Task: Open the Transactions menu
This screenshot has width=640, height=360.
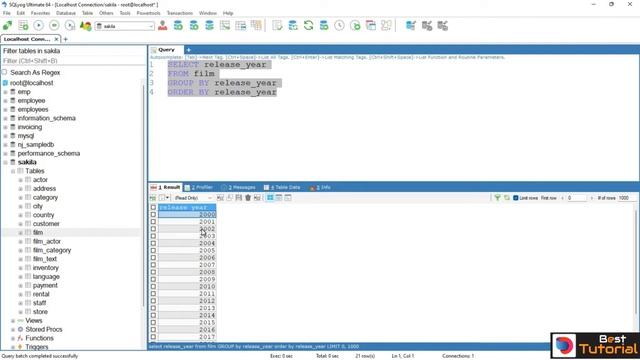Action: point(180,13)
